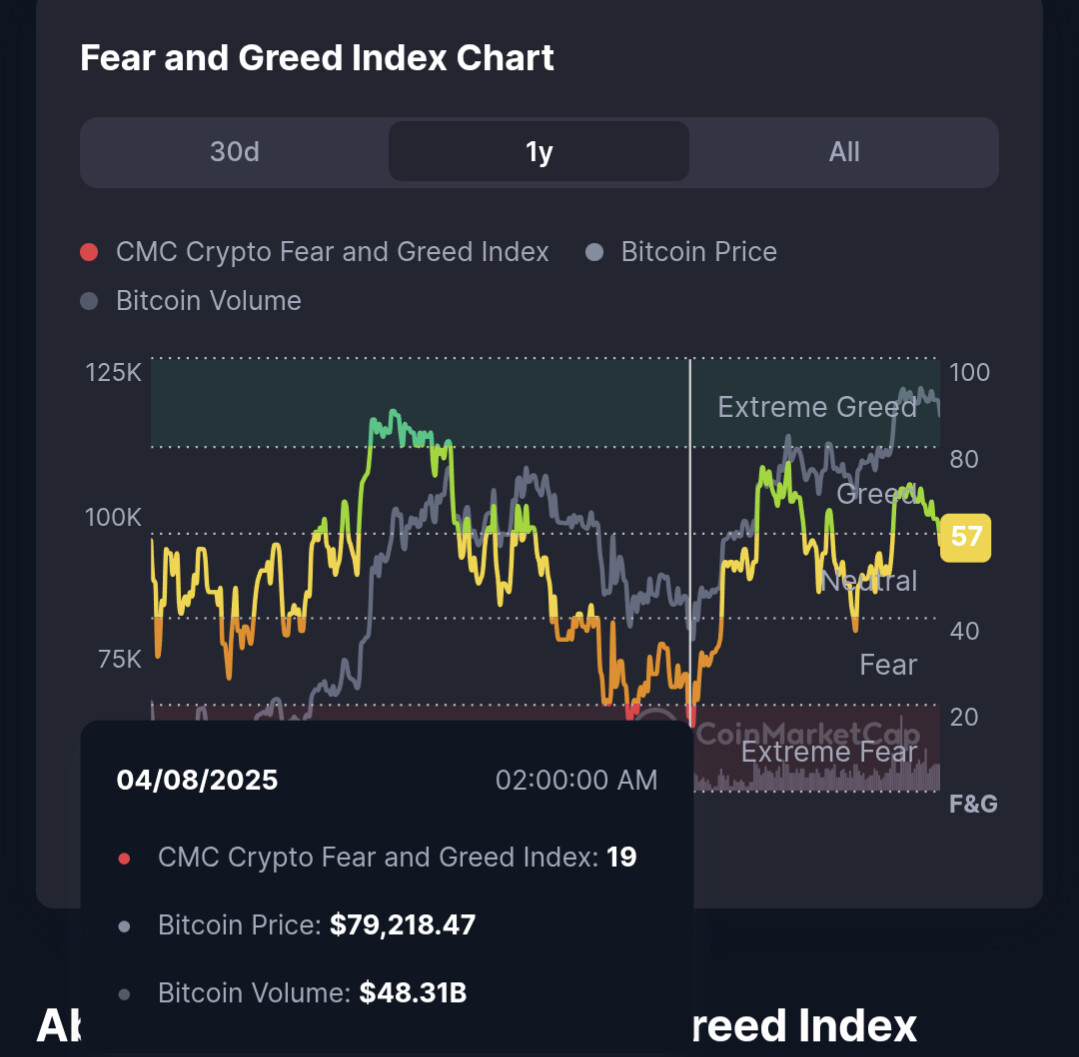This screenshot has height=1057, width=1079.
Task: Click the F&G axis label
Action: coord(972,804)
